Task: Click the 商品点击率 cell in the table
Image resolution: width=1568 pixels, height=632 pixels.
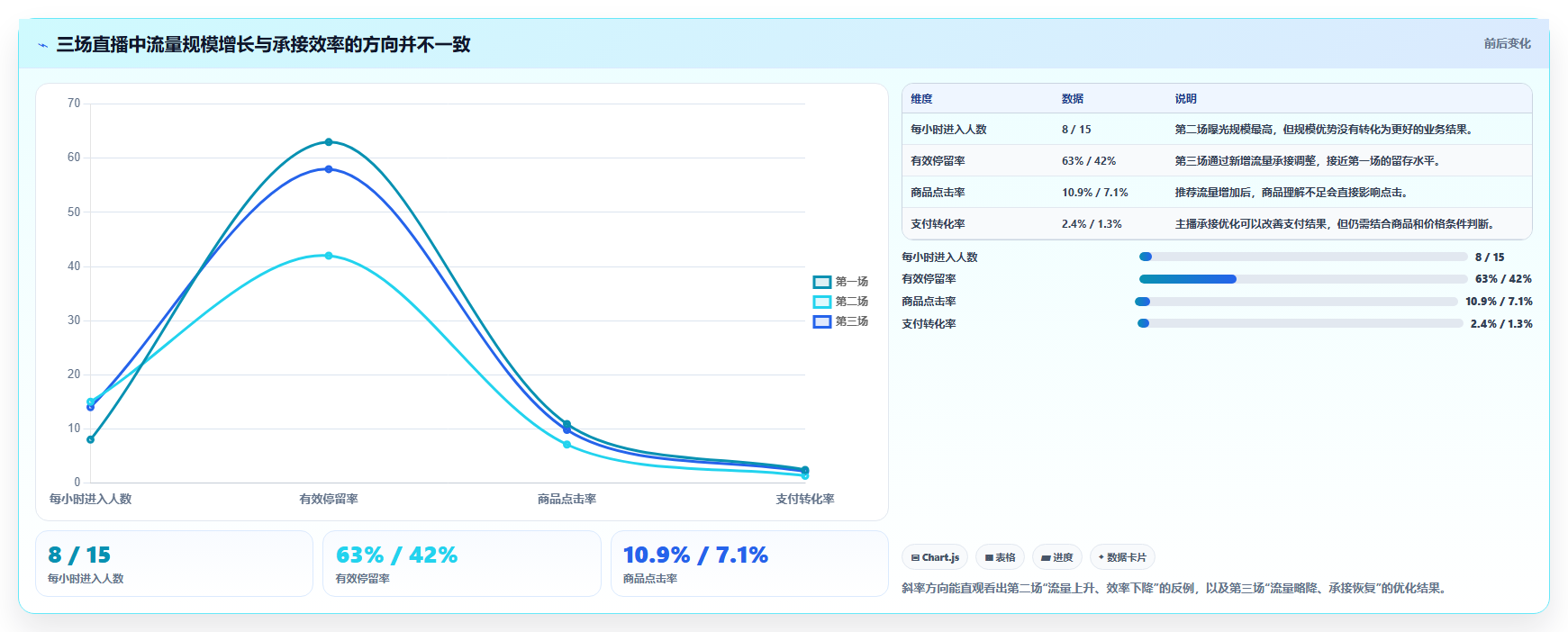Action: pyautogui.click(x=938, y=193)
